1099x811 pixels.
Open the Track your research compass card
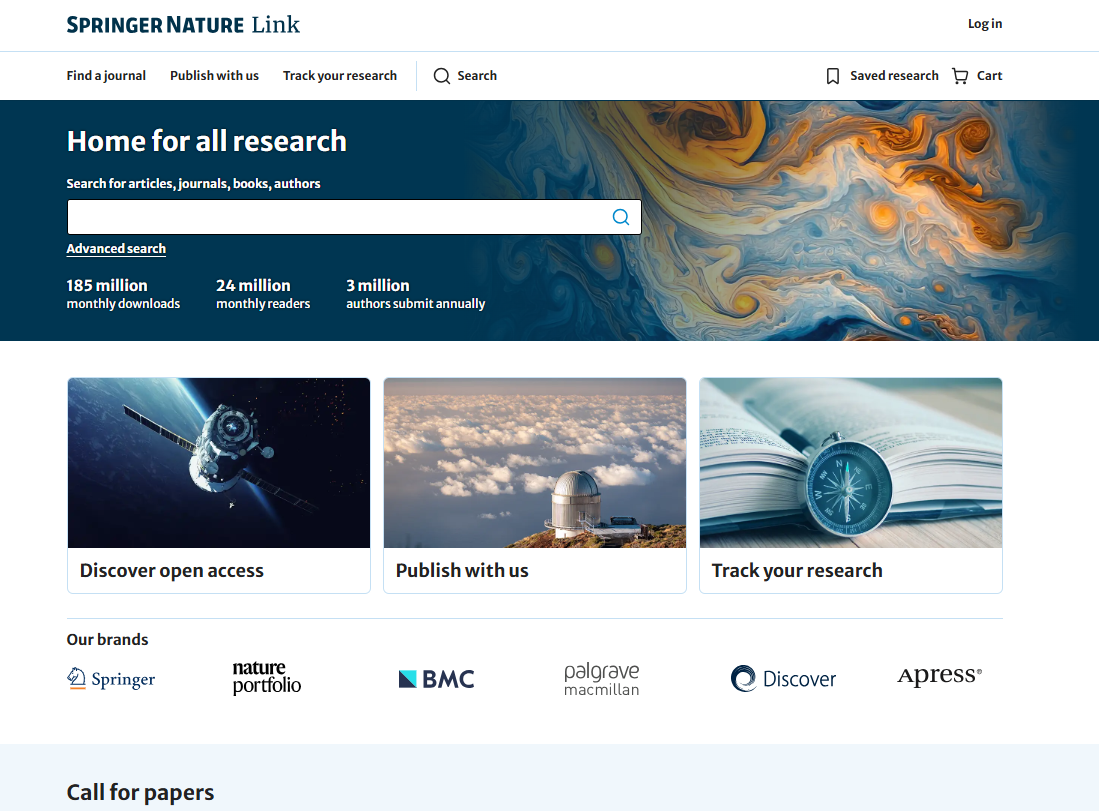coord(850,485)
